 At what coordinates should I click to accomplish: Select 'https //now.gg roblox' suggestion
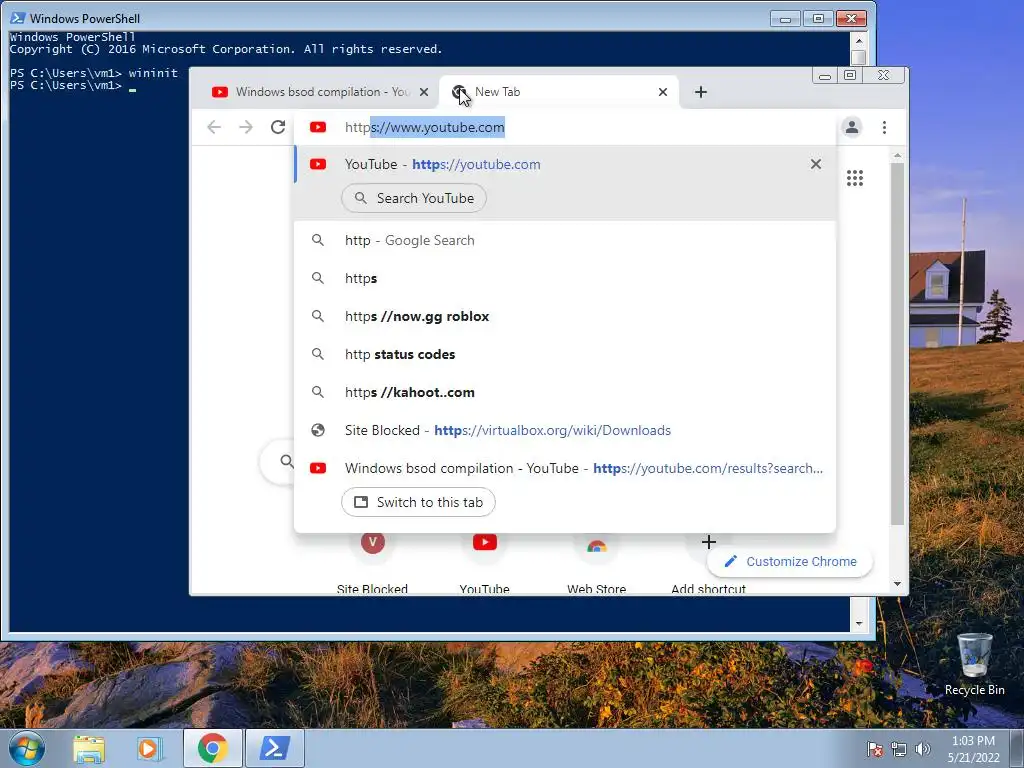click(x=565, y=316)
